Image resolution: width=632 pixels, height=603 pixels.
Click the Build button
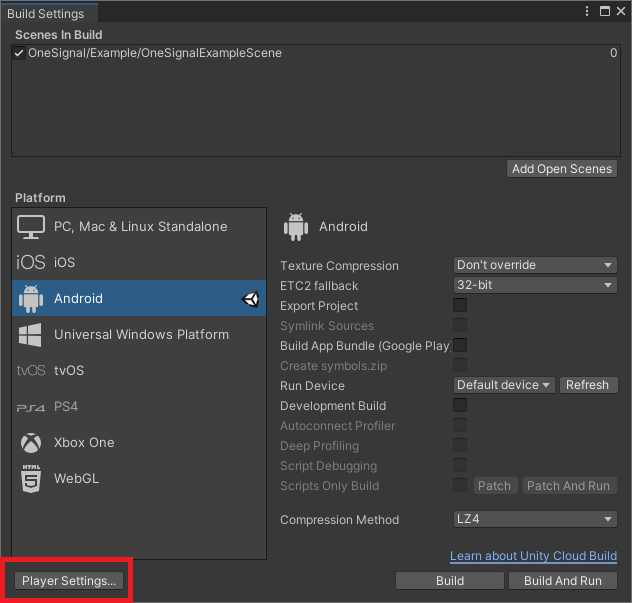[x=450, y=581]
